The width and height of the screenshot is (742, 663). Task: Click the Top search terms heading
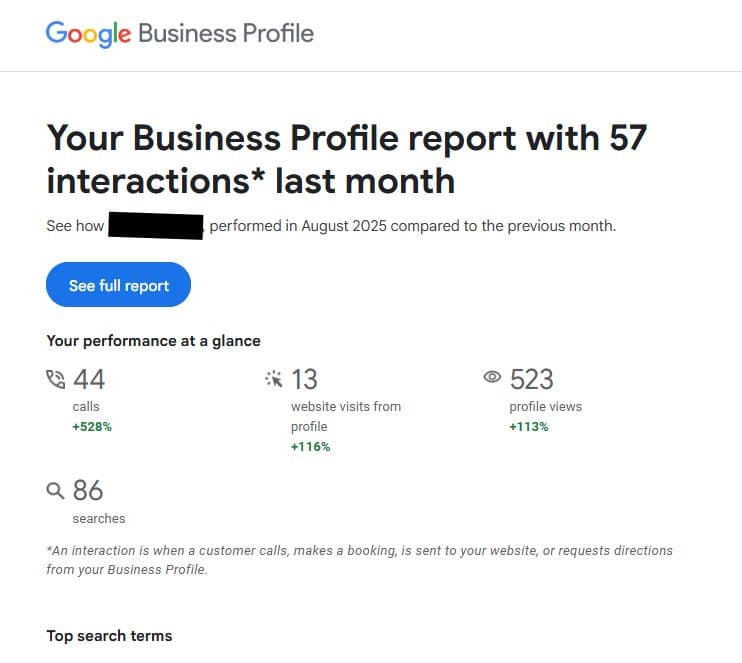point(109,636)
